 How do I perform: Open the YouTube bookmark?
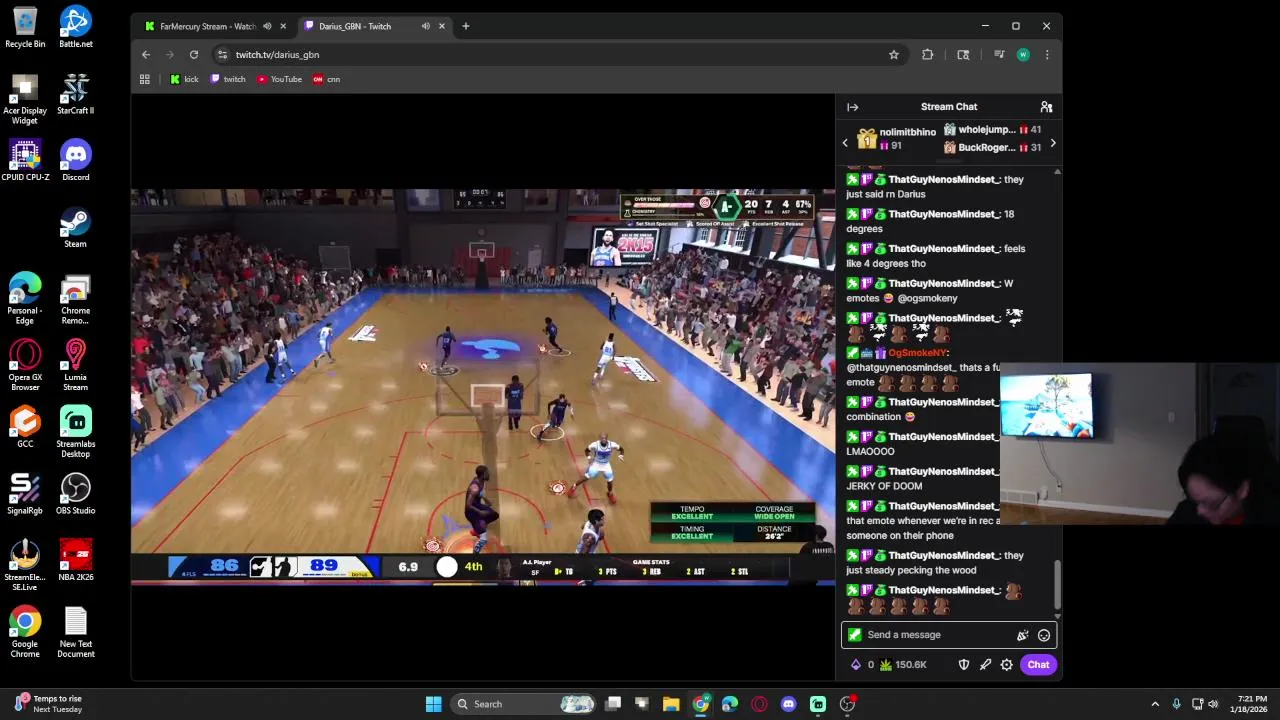coord(279,79)
